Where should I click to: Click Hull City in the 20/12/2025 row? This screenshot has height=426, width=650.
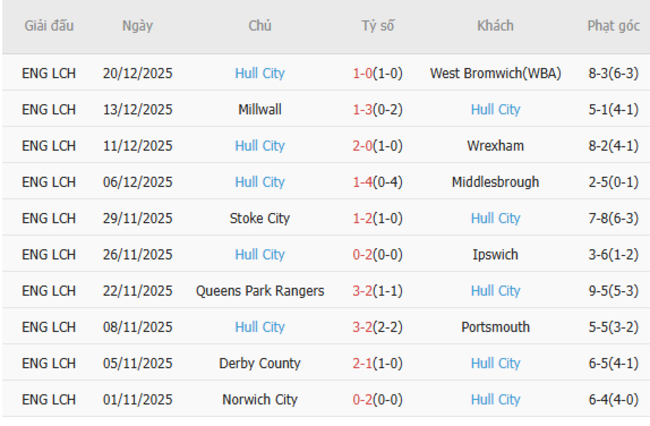(x=260, y=73)
